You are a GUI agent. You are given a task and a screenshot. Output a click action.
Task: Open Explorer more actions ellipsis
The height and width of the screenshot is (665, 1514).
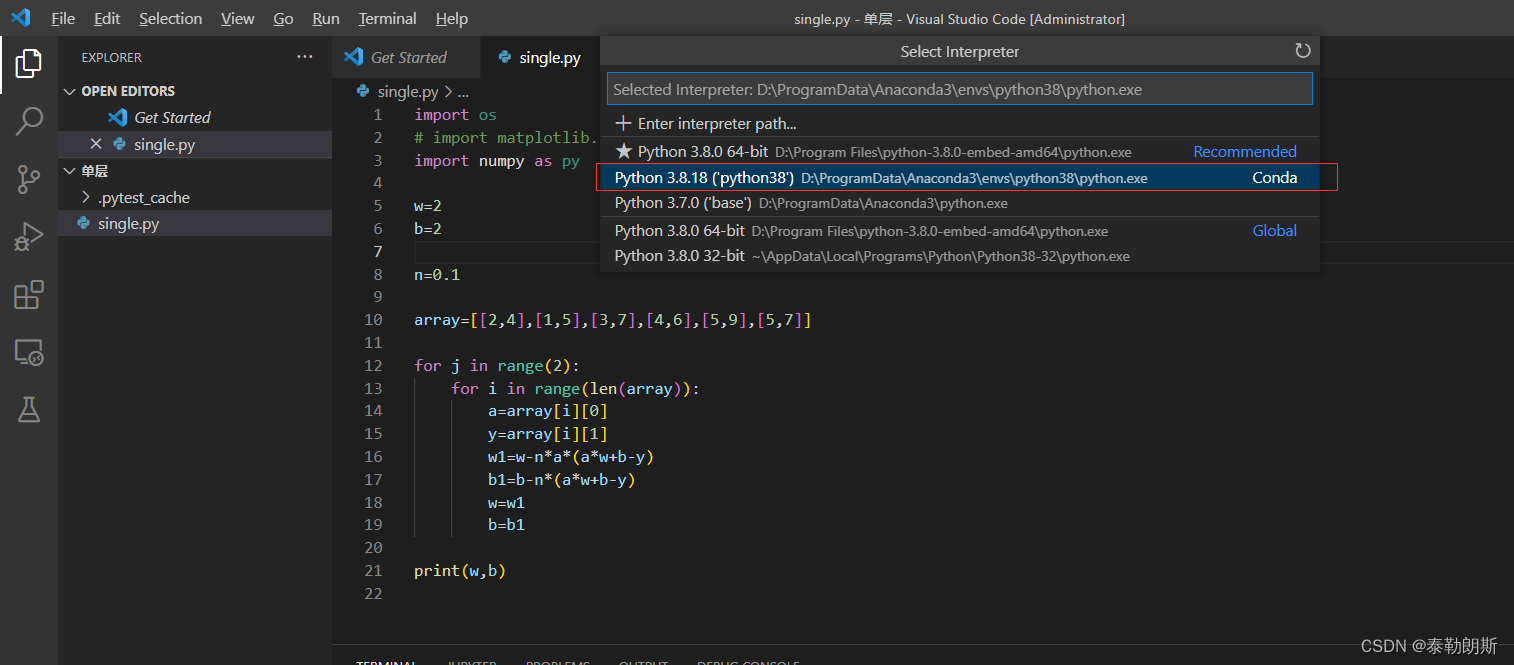point(305,57)
